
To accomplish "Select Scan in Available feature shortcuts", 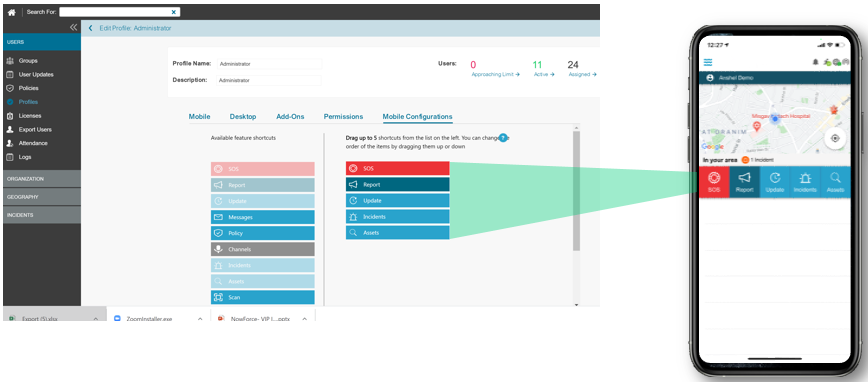I will 262,297.
